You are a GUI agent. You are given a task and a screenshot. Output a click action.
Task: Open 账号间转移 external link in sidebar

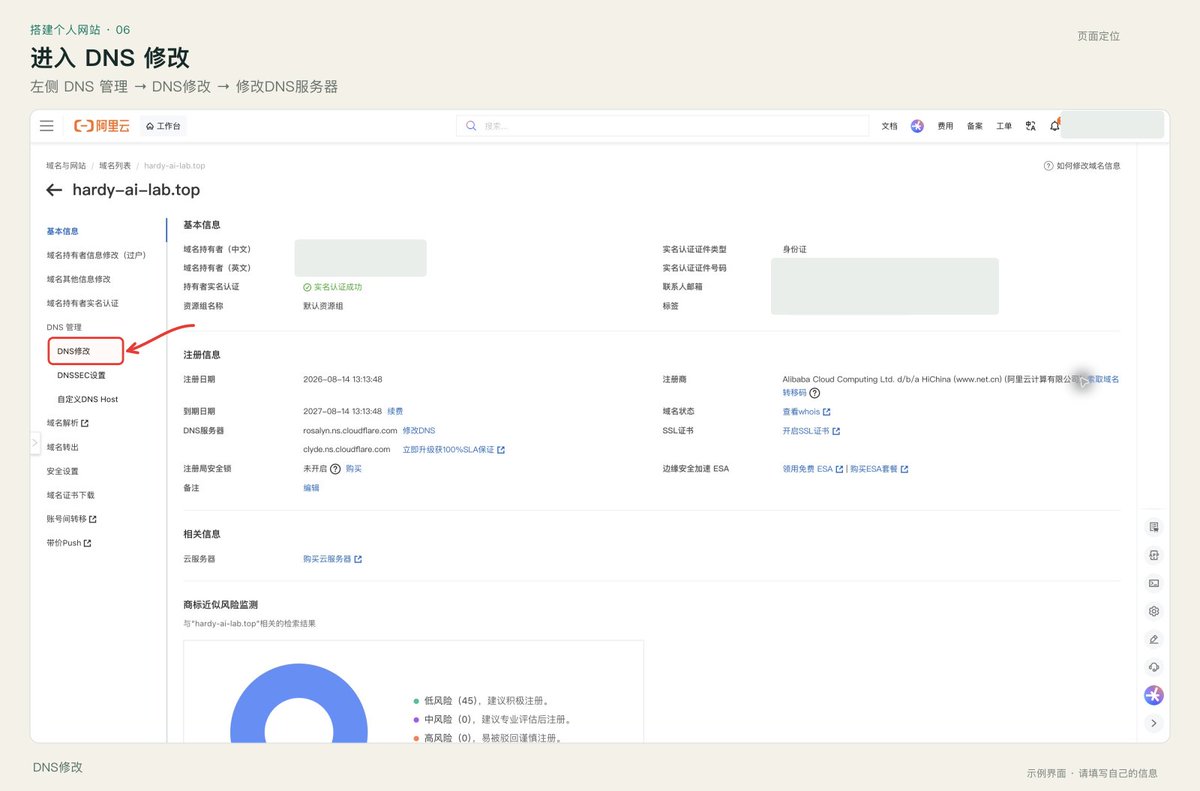tap(72, 519)
